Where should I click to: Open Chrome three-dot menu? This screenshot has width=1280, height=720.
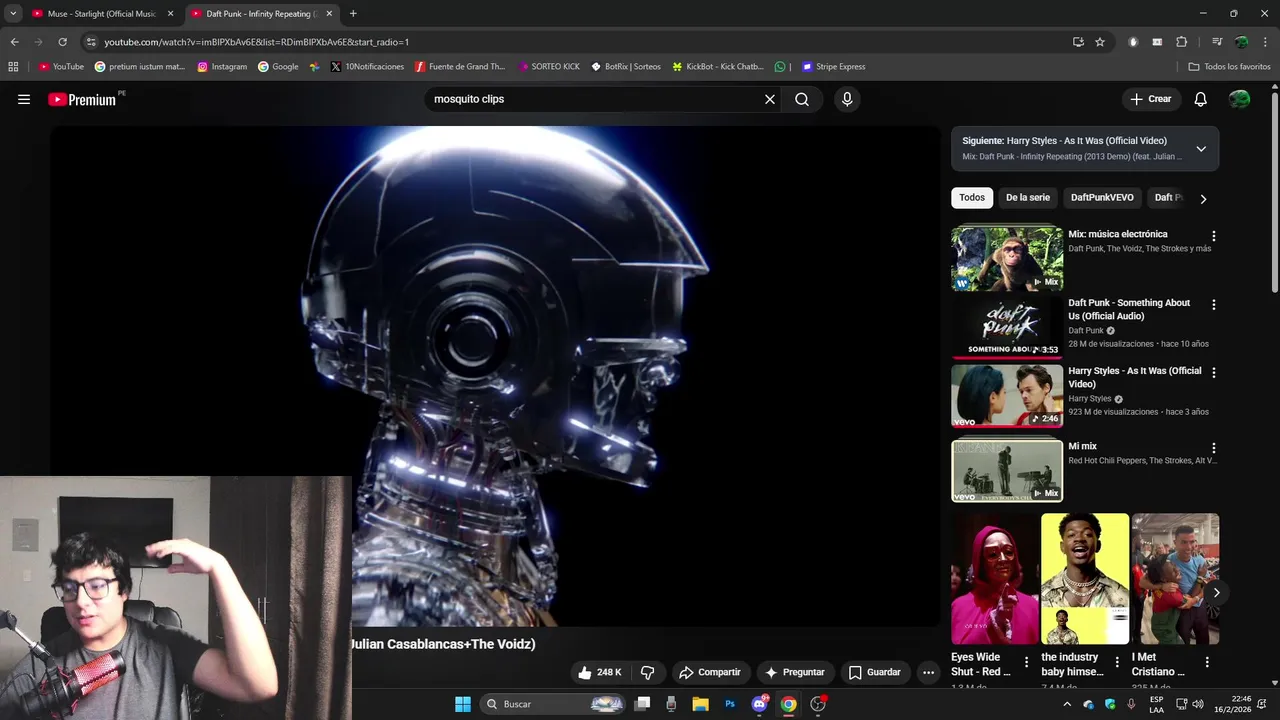(x=1266, y=42)
